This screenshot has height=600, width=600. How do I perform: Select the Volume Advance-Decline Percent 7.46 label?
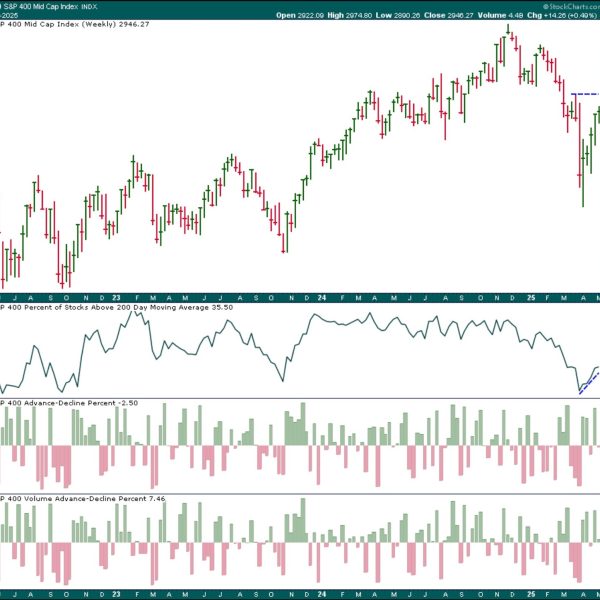83,499
